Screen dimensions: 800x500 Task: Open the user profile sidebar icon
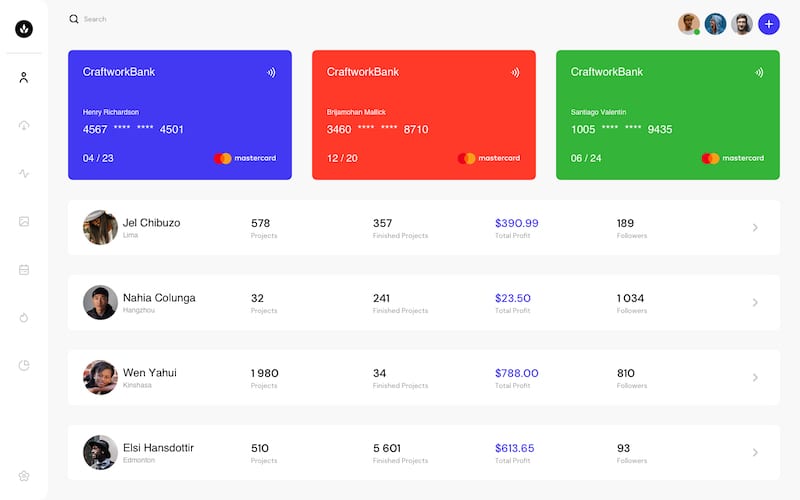24,77
